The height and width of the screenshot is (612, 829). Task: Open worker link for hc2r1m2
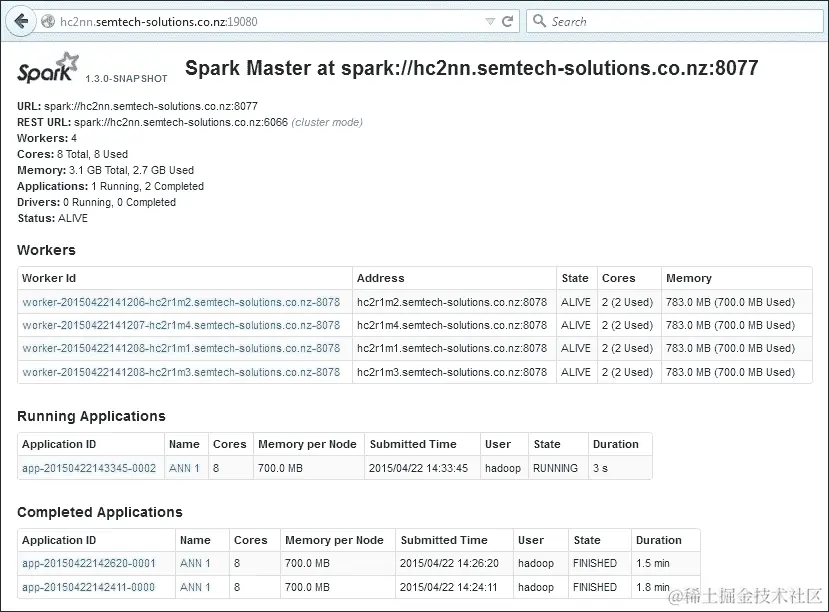[x=181, y=302]
